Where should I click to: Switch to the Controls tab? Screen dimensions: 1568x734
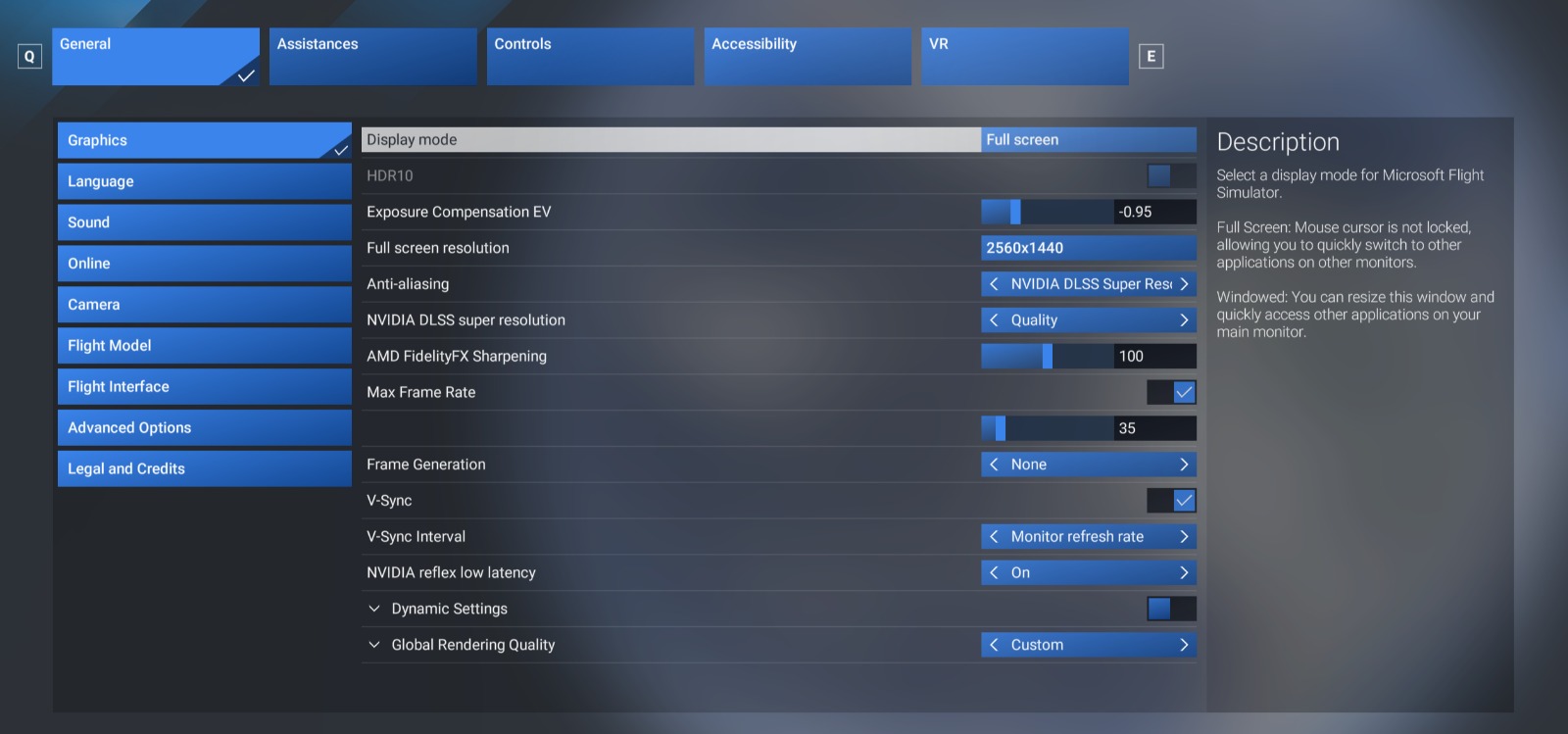click(591, 57)
